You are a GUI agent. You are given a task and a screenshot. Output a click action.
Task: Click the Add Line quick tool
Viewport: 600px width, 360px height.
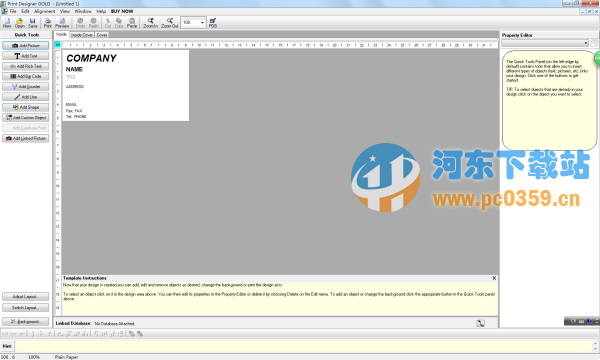[x=26, y=97]
